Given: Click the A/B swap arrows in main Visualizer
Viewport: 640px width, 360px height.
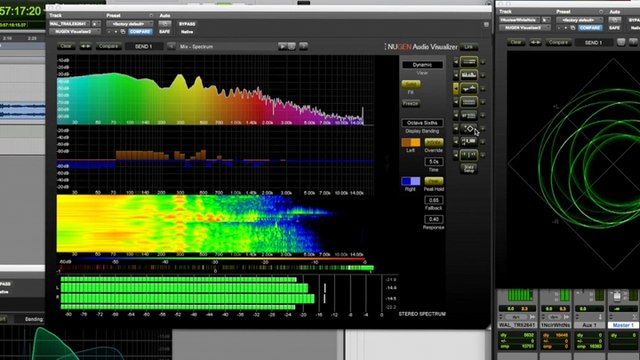Looking at the screenshot, I should point(85,46).
